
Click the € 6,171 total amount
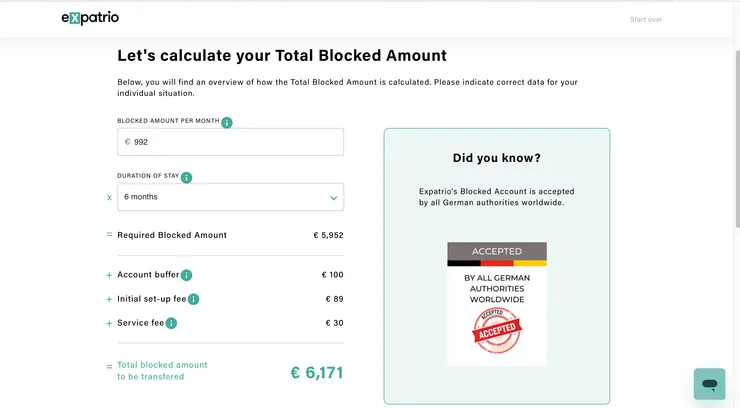[x=316, y=372]
